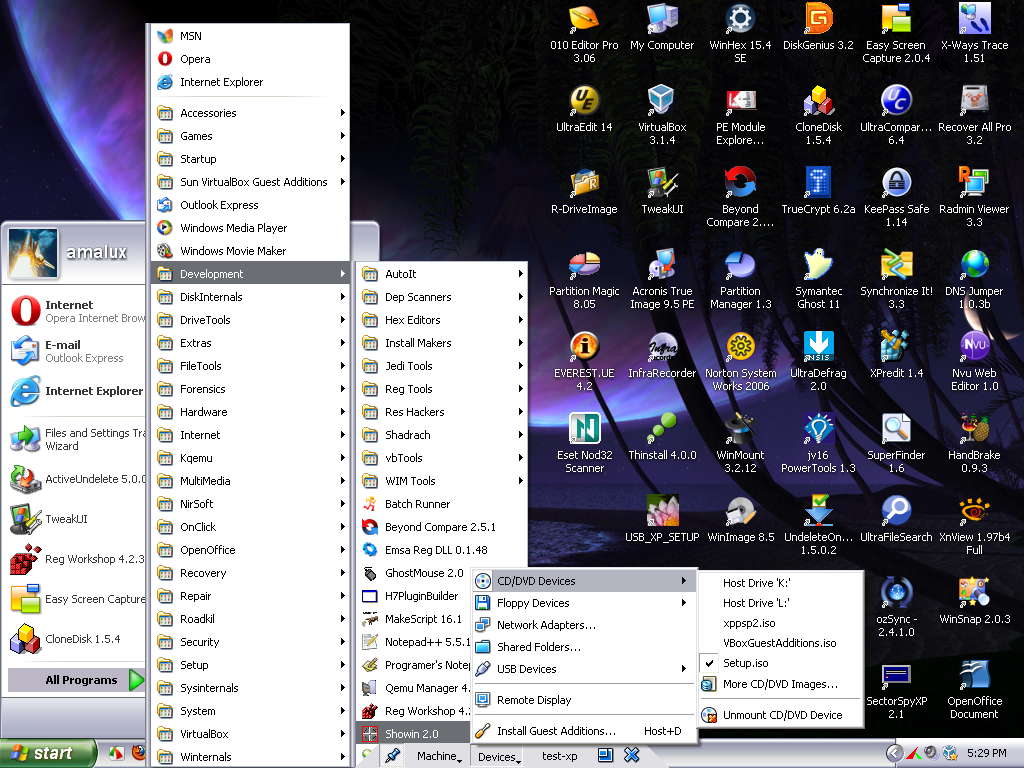Screen dimensions: 1024x768
Task: Select Remote Display menu entry
Action: [583, 700]
